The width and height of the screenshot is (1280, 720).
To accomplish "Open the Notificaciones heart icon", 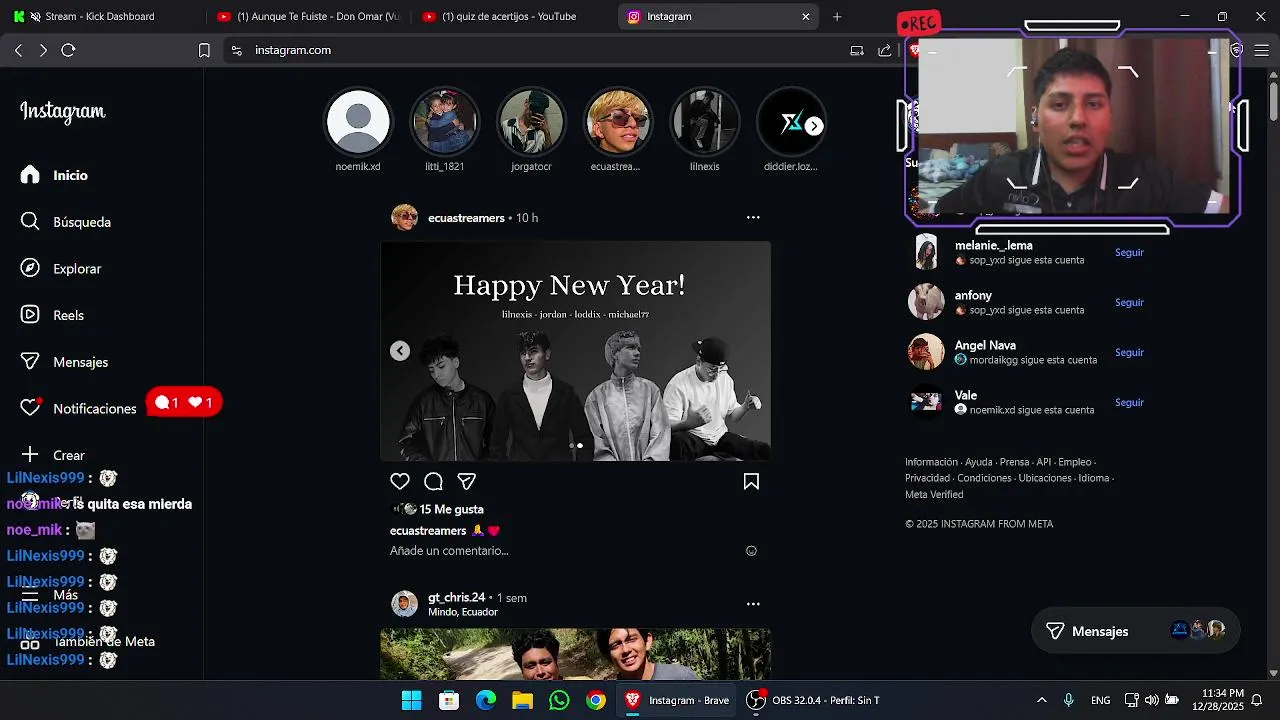I will [30, 408].
